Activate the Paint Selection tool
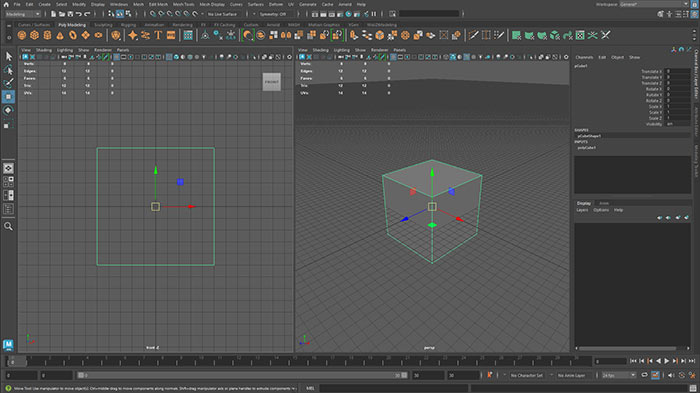This screenshot has height=393, width=700. click(x=8, y=83)
